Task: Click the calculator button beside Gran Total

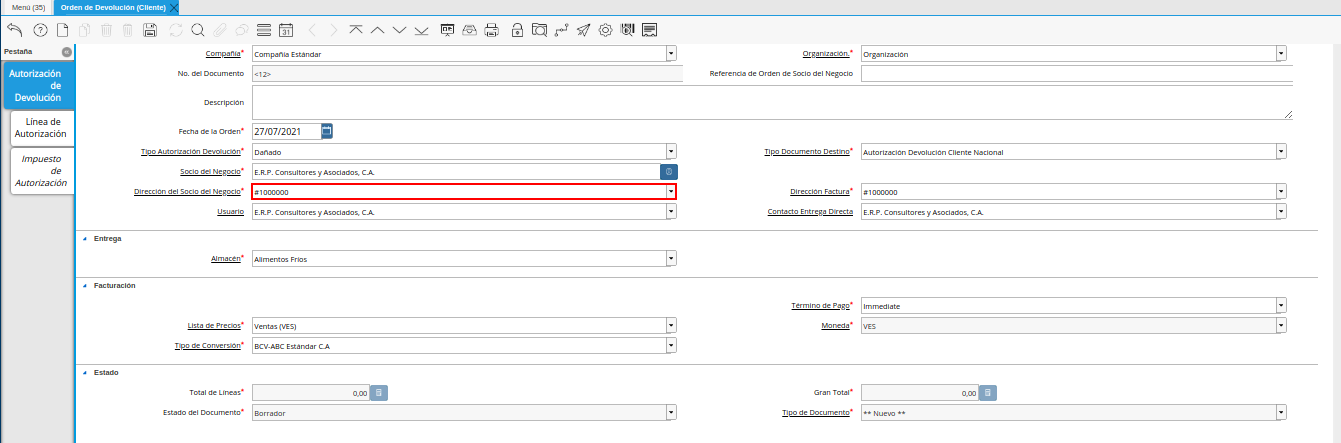Action: click(x=987, y=393)
